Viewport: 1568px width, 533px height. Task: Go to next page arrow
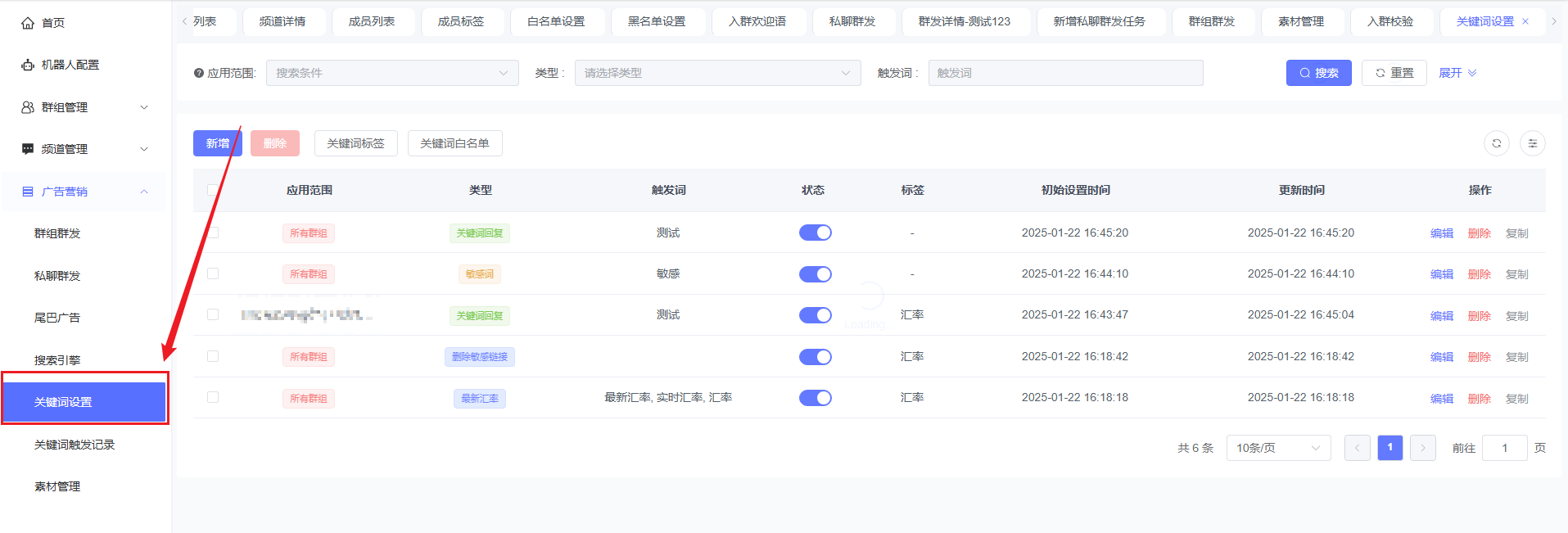tap(1422, 448)
